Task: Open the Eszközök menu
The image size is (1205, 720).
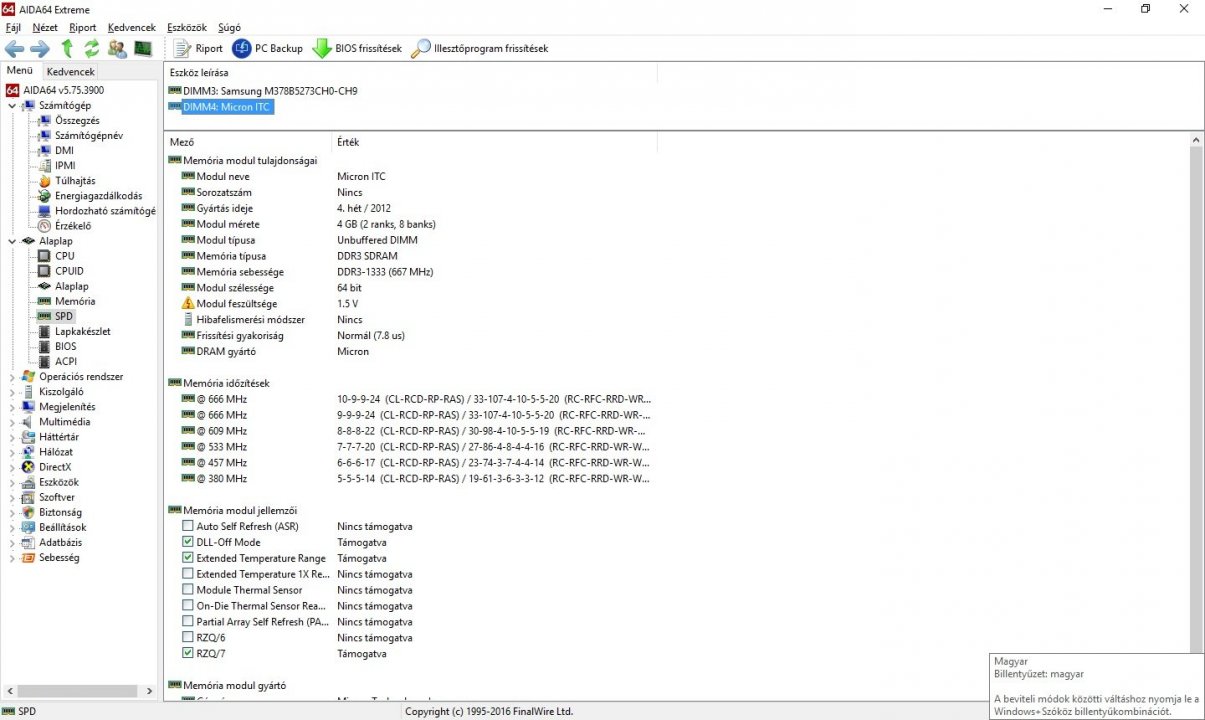Action: (x=188, y=28)
